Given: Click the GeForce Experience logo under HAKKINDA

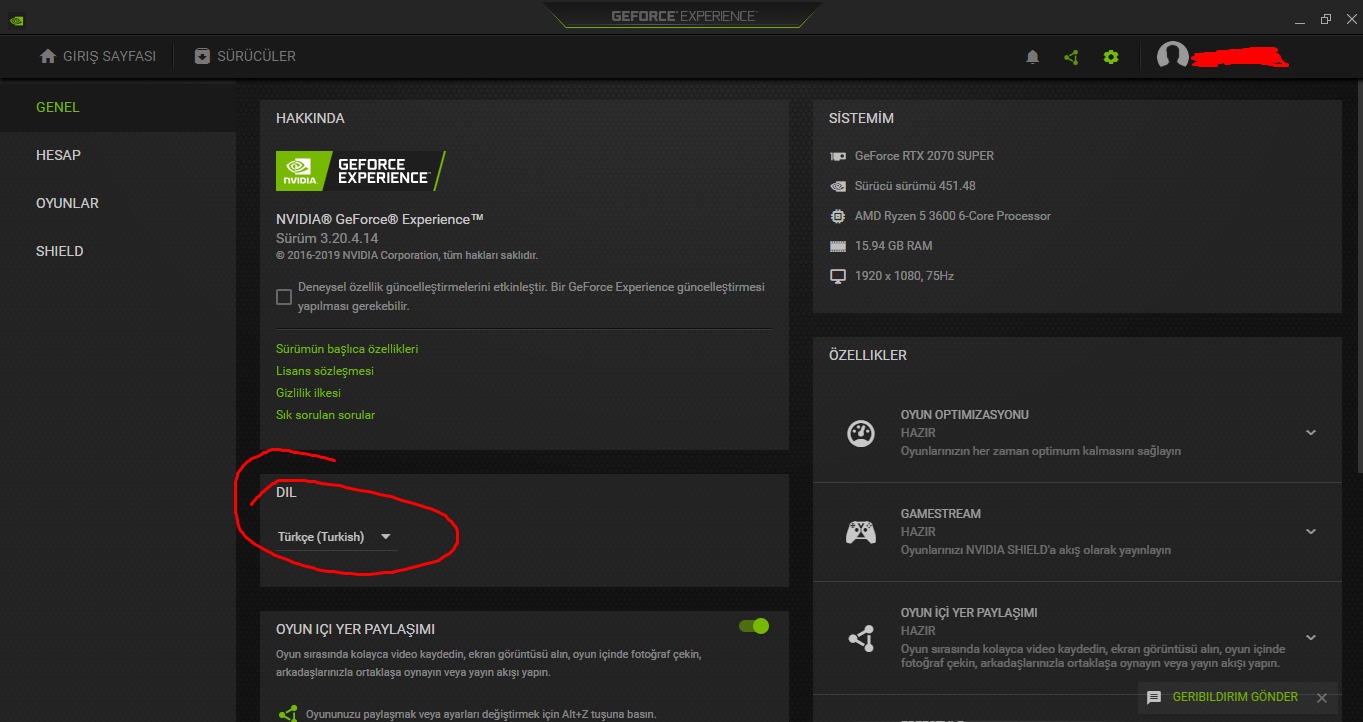Looking at the screenshot, I should (361, 171).
